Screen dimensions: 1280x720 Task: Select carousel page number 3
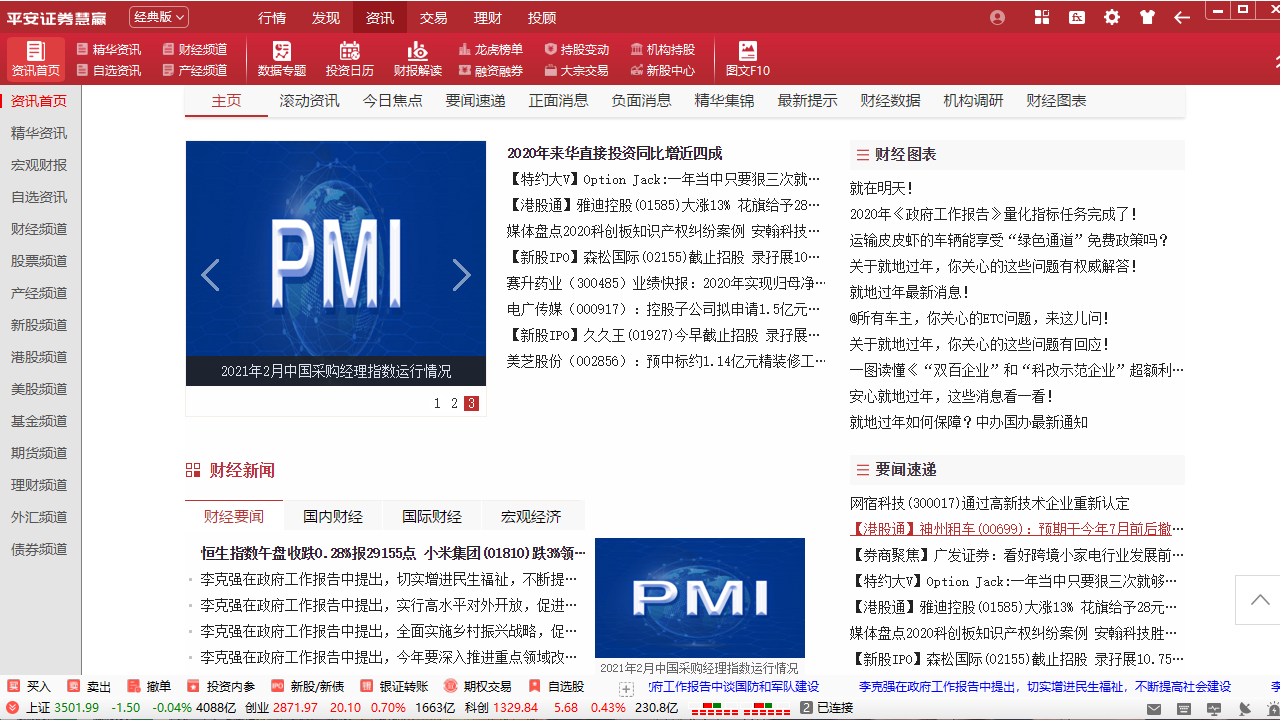tap(471, 403)
